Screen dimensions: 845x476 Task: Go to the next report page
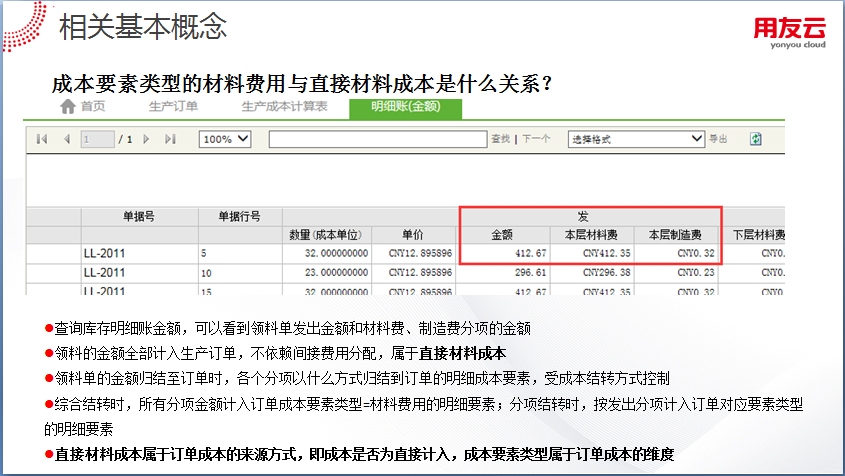146,139
